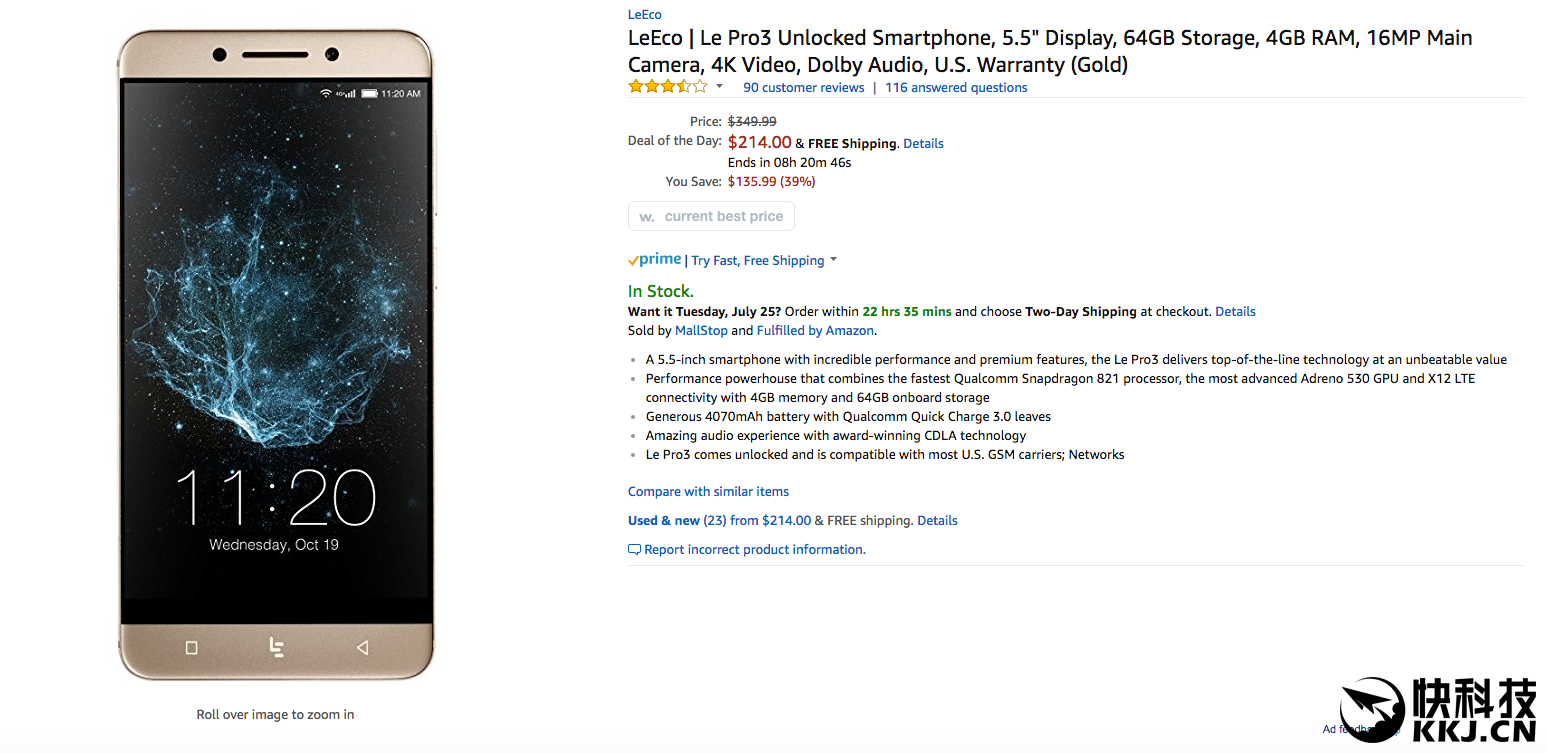Screen dimensions: 1546x753
Task: Click the gold Le Pro3 phone image
Action: [275, 355]
